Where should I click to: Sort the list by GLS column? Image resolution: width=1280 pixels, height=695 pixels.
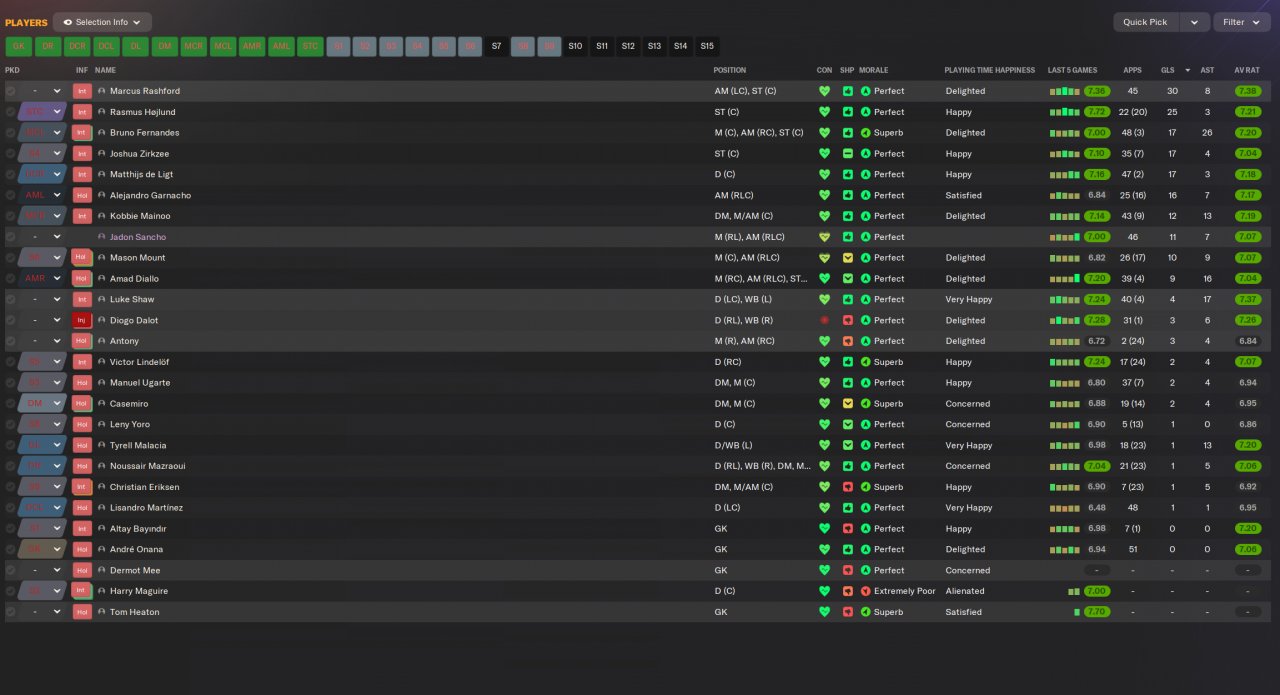[x=1167, y=70]
